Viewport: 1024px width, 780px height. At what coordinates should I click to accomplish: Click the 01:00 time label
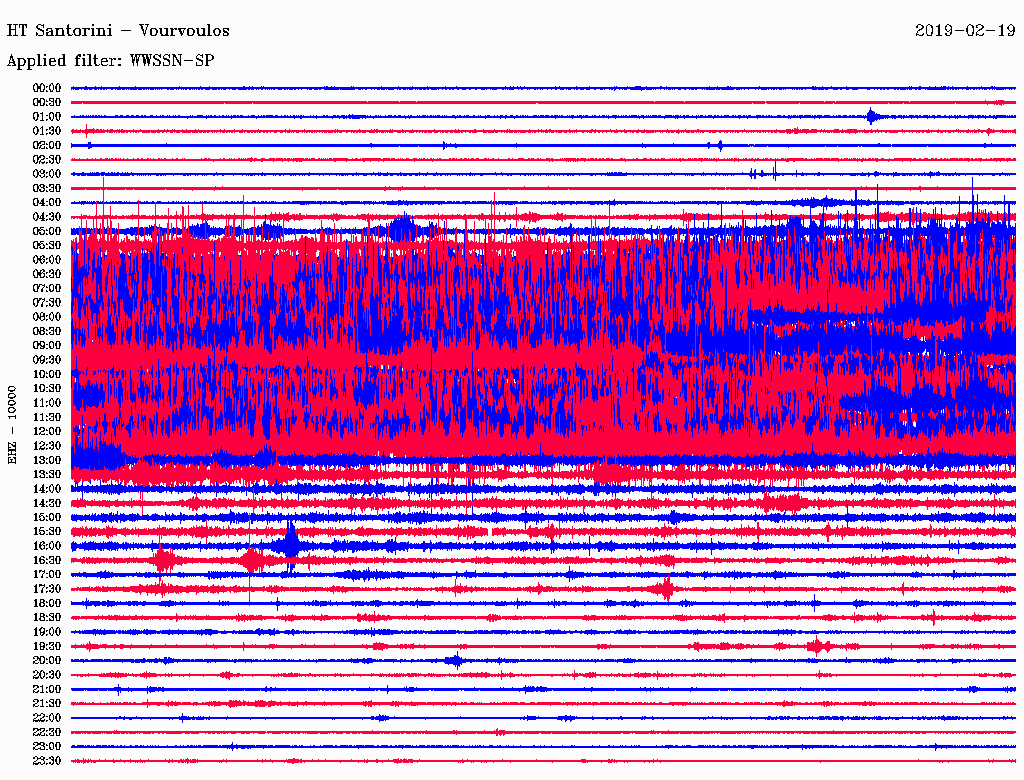pos(47,117)
